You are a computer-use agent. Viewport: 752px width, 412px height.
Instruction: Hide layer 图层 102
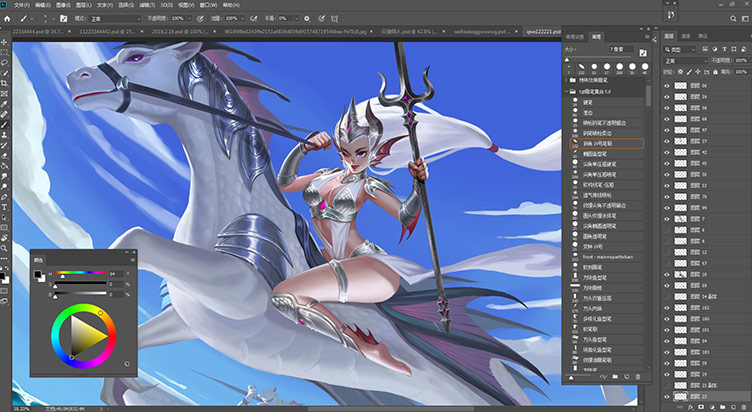coord(667,308)
